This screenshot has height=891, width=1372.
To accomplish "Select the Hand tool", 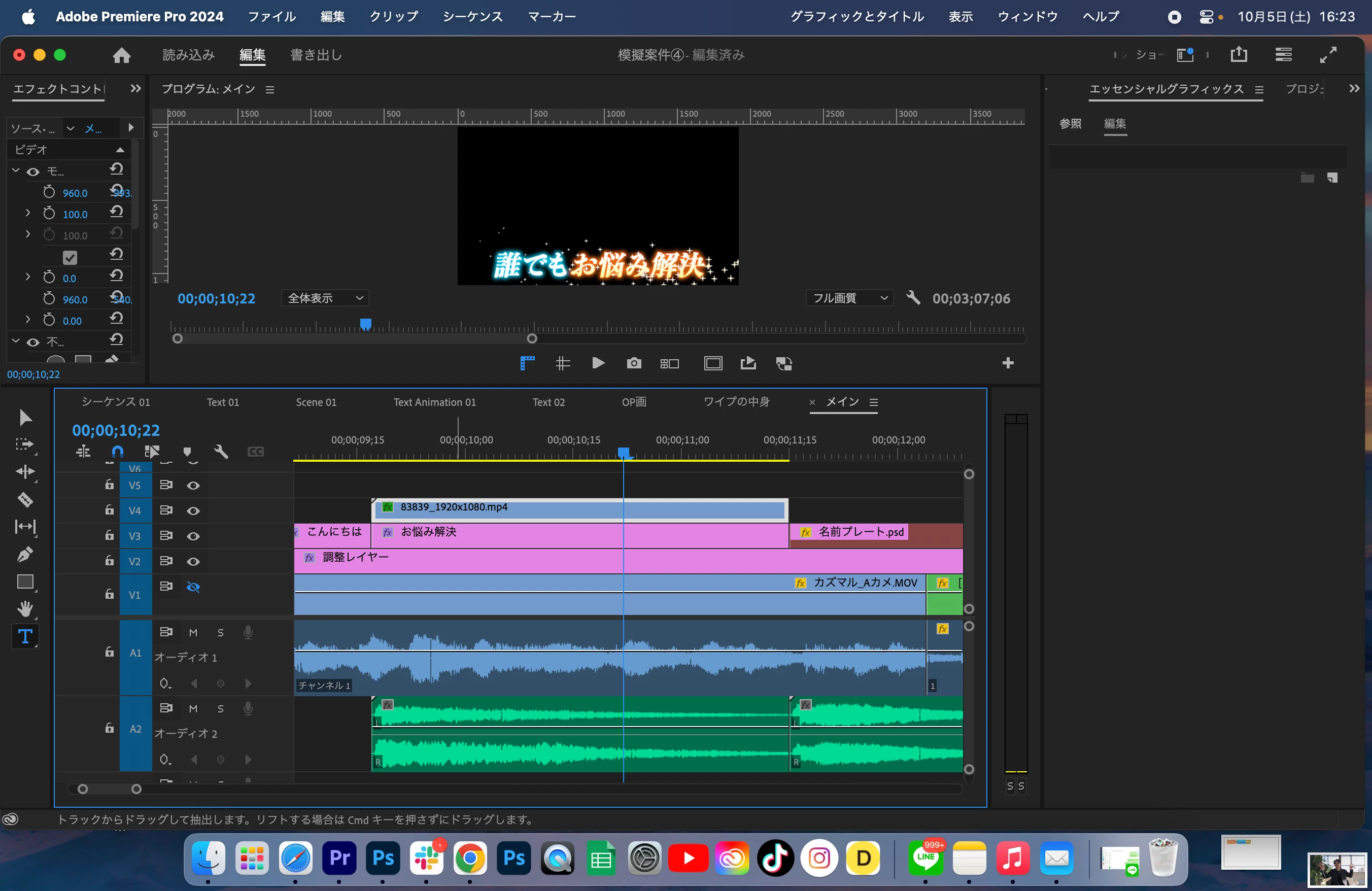I will (25, 608).
